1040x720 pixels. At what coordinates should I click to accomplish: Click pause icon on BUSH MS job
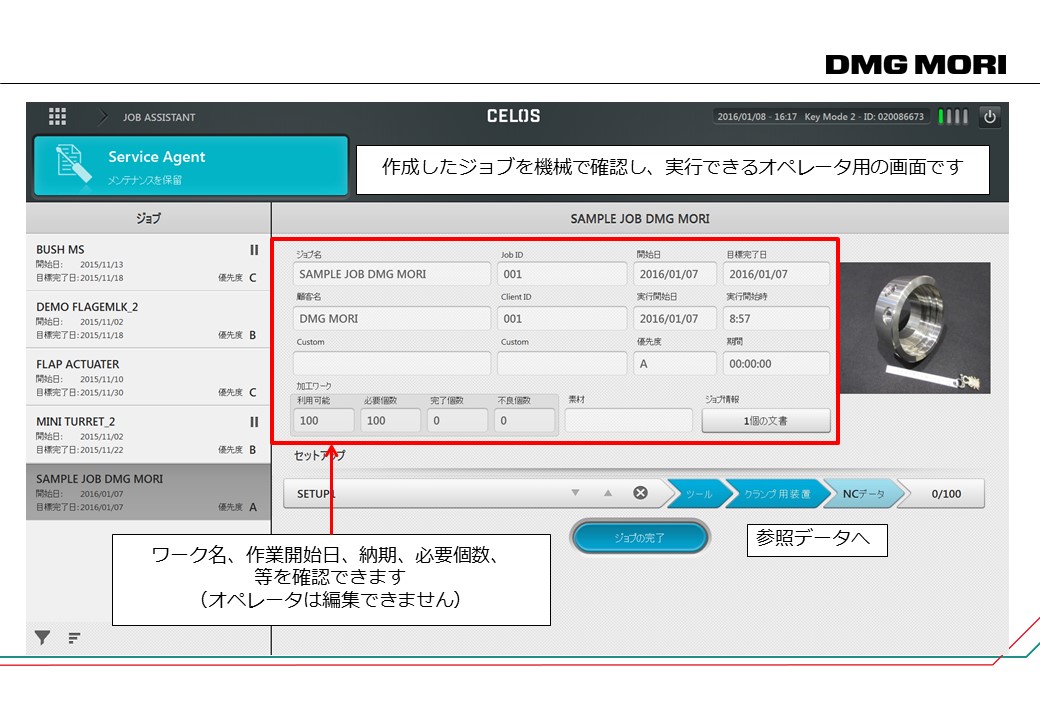click(x=254, y=250)
